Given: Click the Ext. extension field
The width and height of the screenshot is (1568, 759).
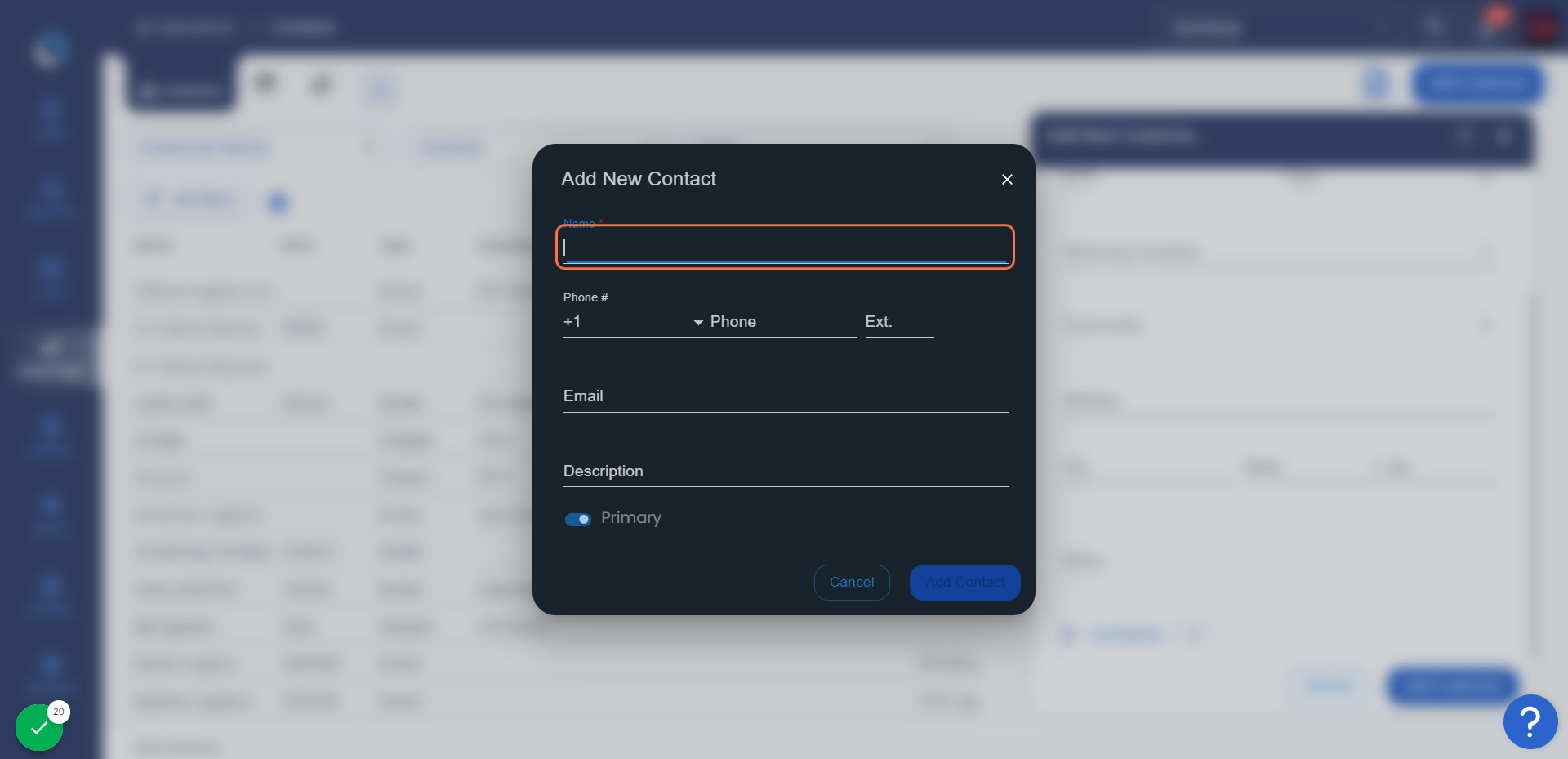Looking at the screenshot, I should pos(899,322).
